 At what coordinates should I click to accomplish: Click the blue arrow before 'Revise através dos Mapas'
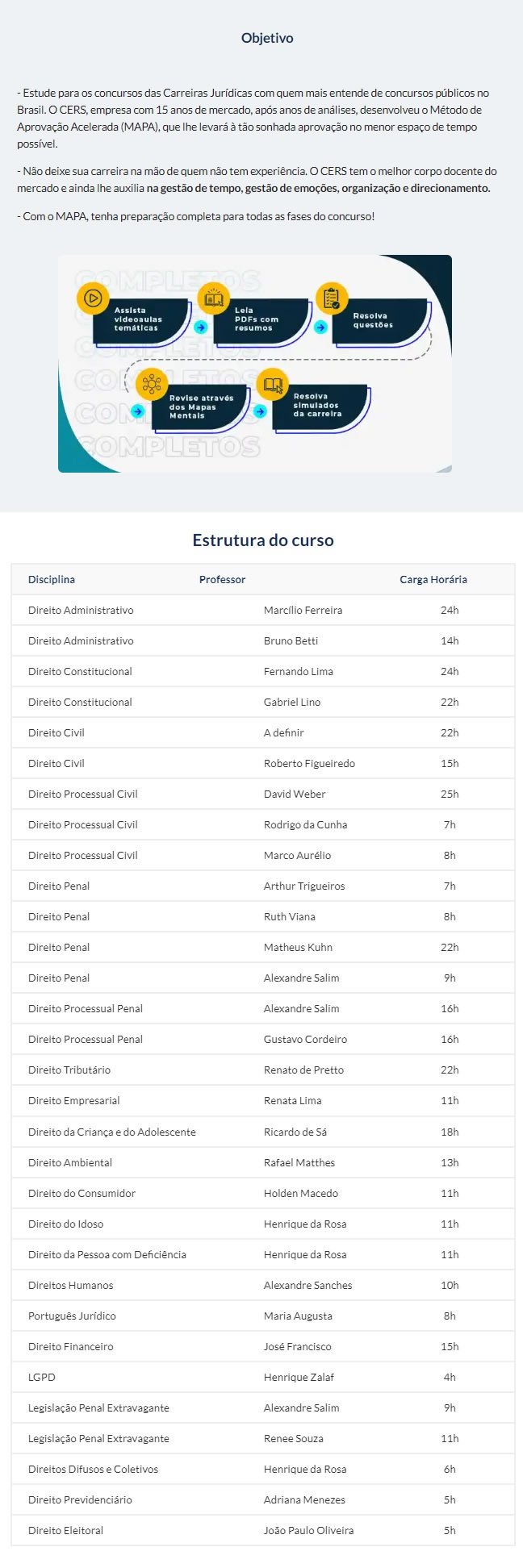tap(138, 411)
